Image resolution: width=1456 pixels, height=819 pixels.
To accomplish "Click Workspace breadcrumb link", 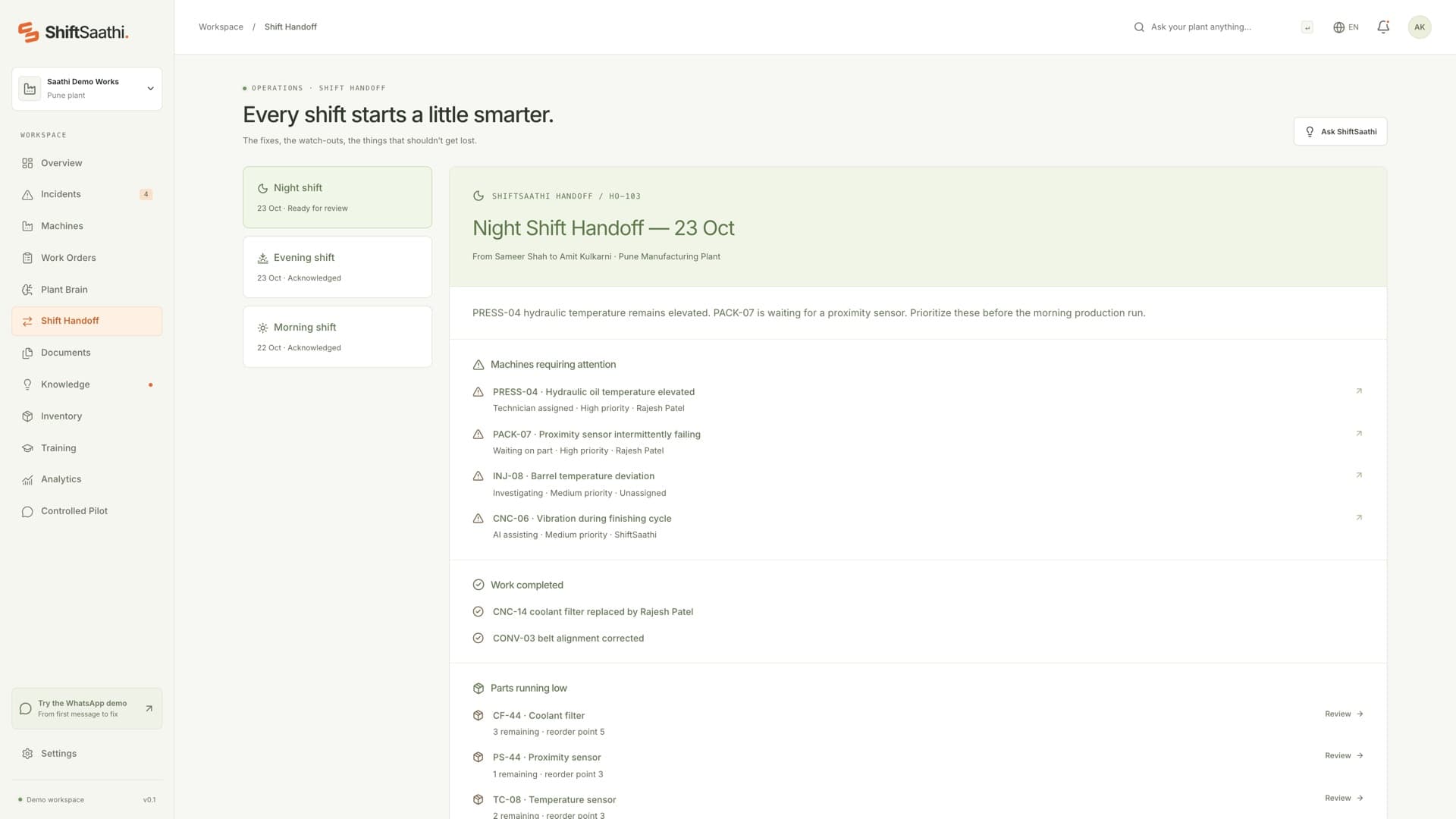I will click(221, 27).
